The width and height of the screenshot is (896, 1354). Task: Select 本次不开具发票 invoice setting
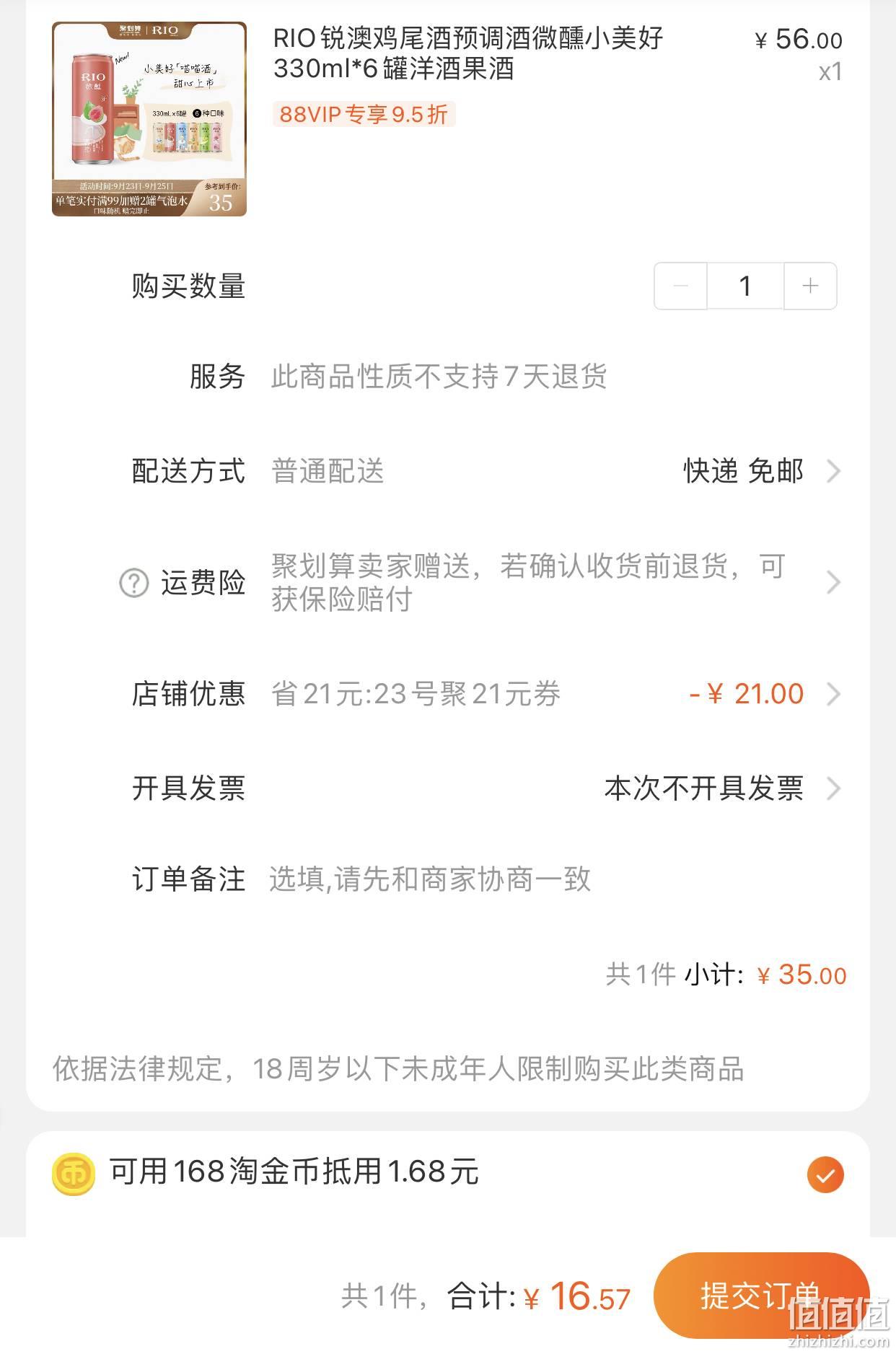[x=703, y=788]
